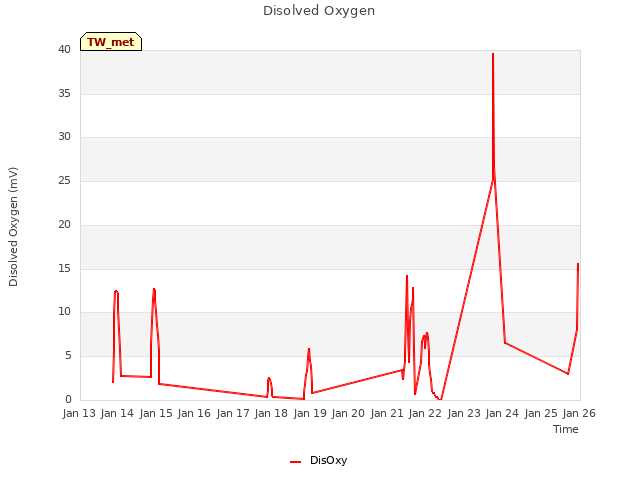Click the Jan 18 x-axis tick label

271,413
